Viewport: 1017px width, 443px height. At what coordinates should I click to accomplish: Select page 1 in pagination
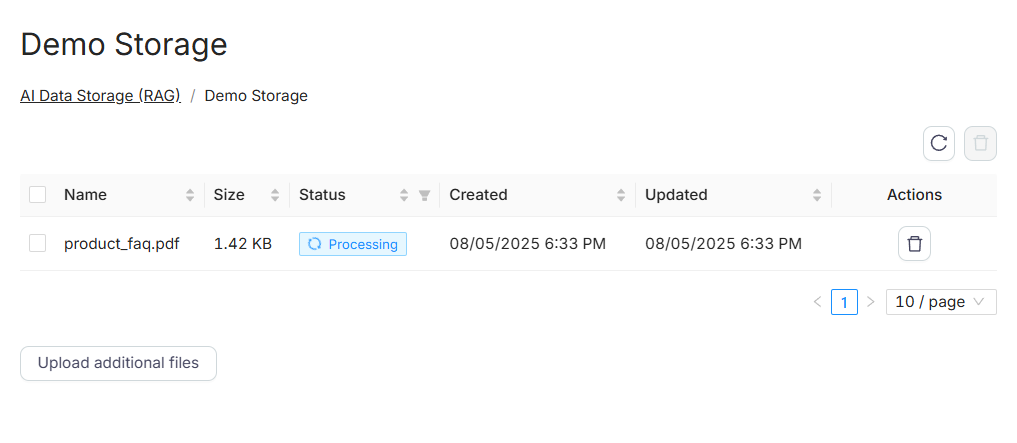pos(844,302)
